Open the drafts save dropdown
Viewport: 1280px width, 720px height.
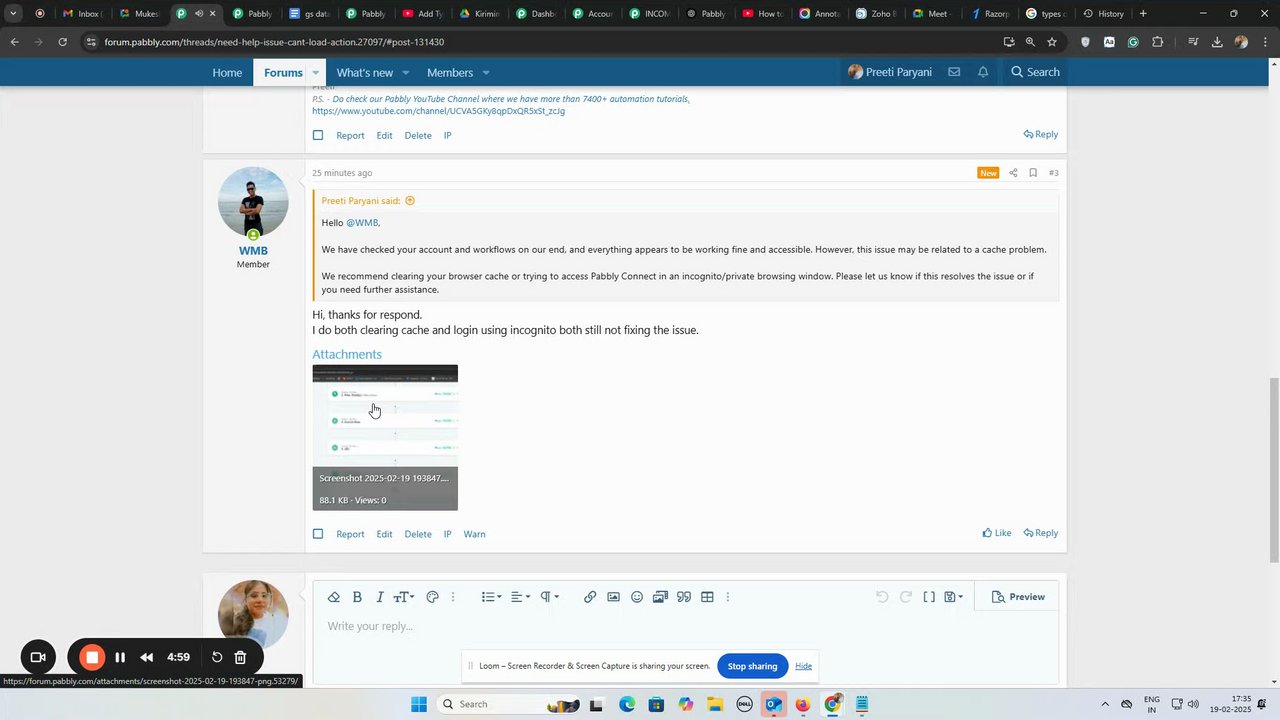point(953,597)
